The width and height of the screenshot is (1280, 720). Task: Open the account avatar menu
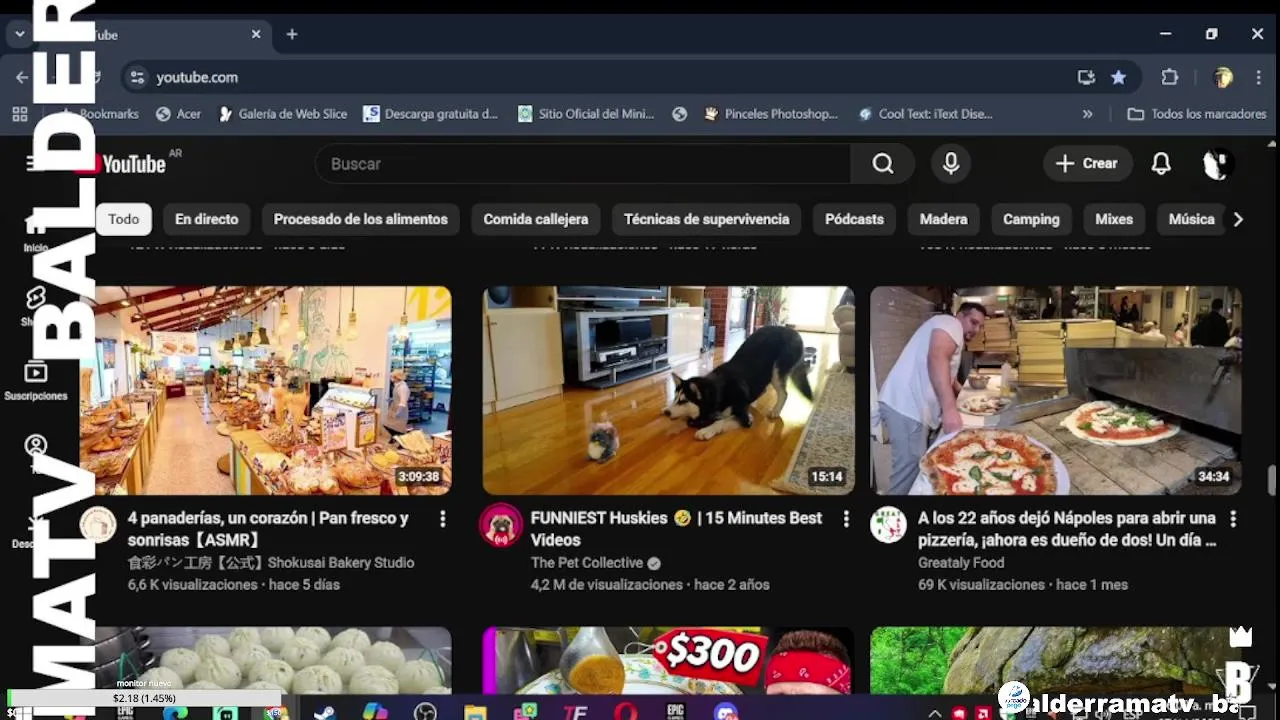coord(1217,164)
